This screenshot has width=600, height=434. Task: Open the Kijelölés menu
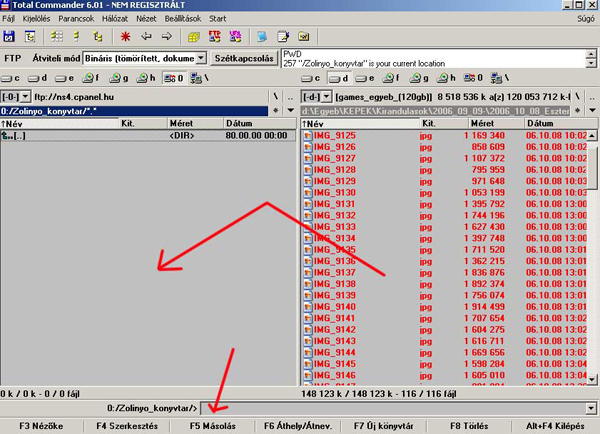36,19
